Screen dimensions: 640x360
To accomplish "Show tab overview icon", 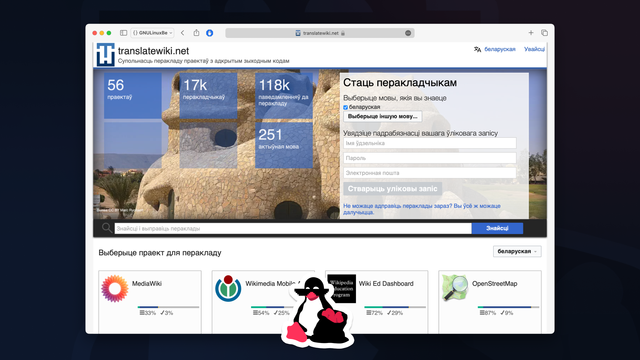I will click(544, 33).
